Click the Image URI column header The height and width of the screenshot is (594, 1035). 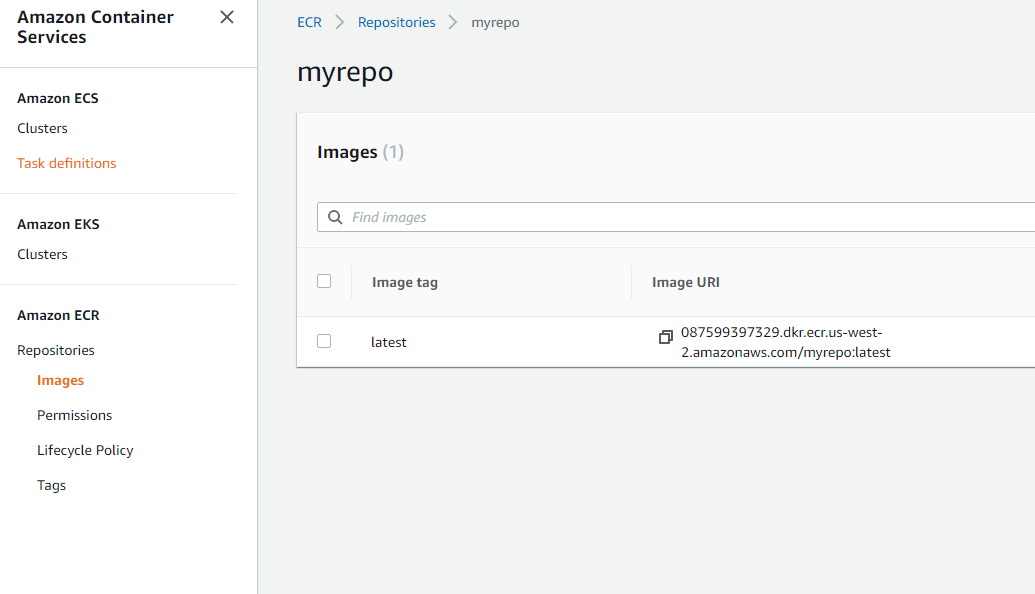686,282
